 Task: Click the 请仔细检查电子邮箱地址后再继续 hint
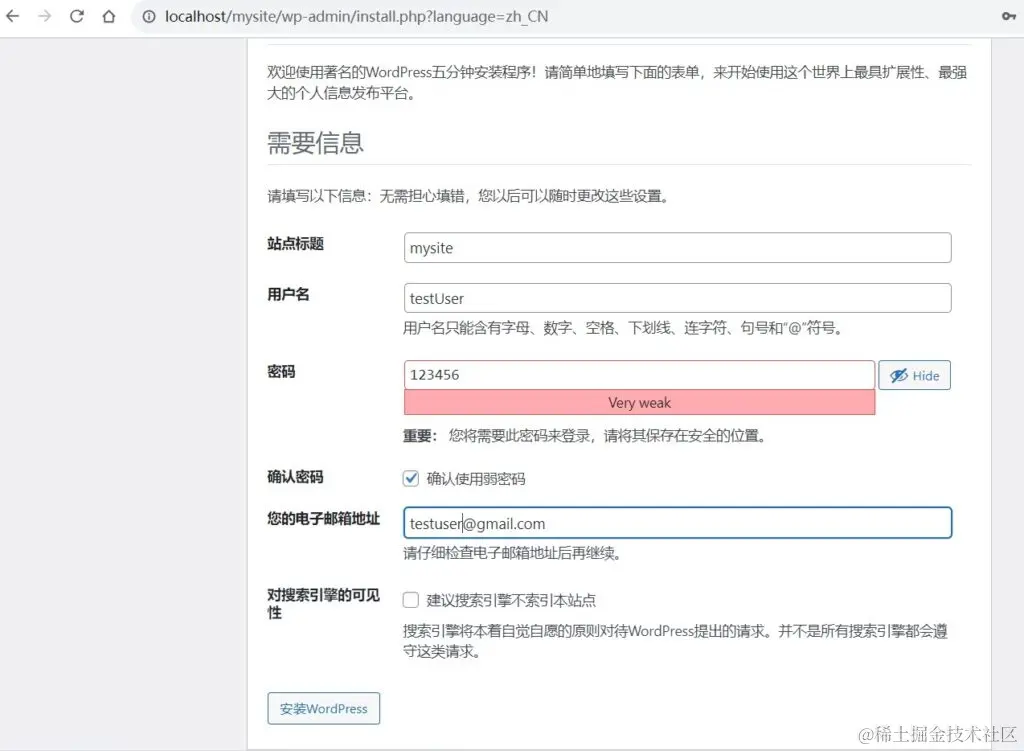click(x=512, y=553)
